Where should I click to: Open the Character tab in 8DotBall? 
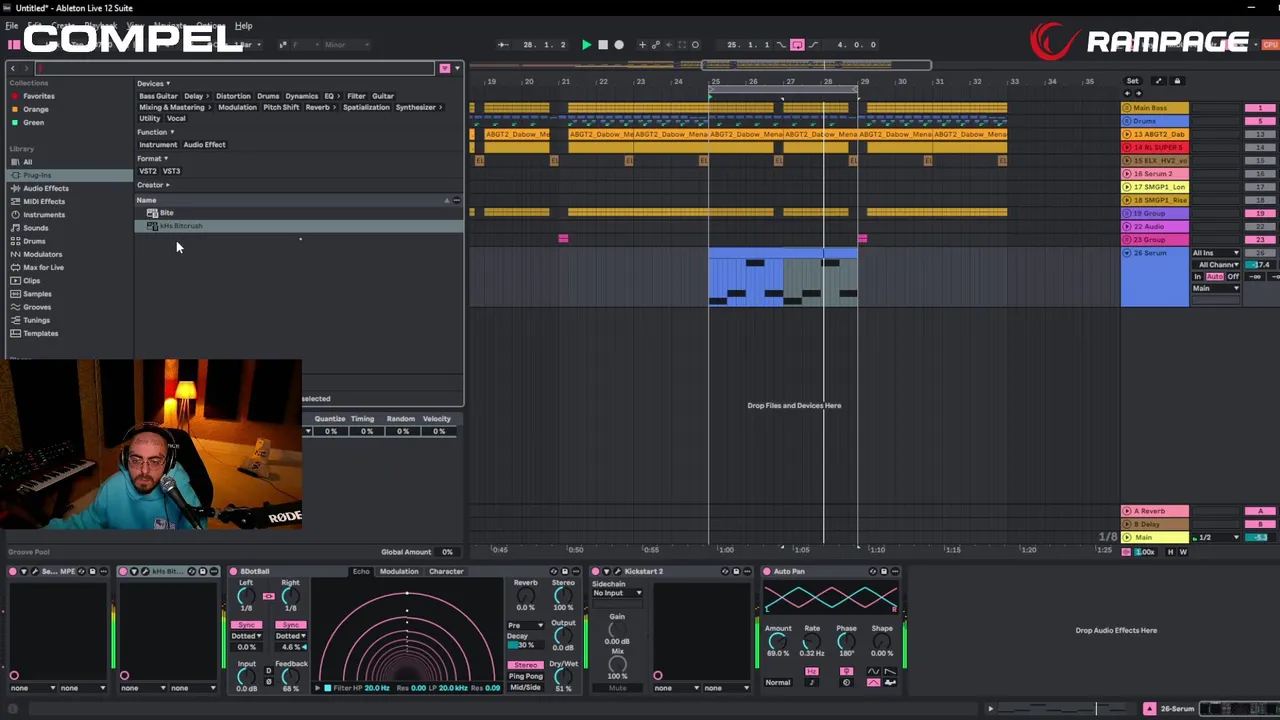pyautogui.click(x=446, y=572)
